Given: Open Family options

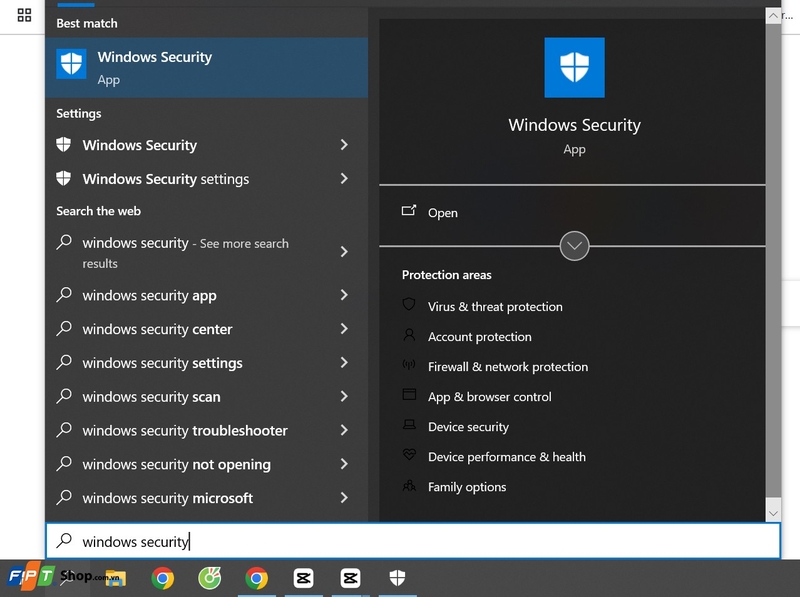Looking at the screenshot, I should click(467, 487).
